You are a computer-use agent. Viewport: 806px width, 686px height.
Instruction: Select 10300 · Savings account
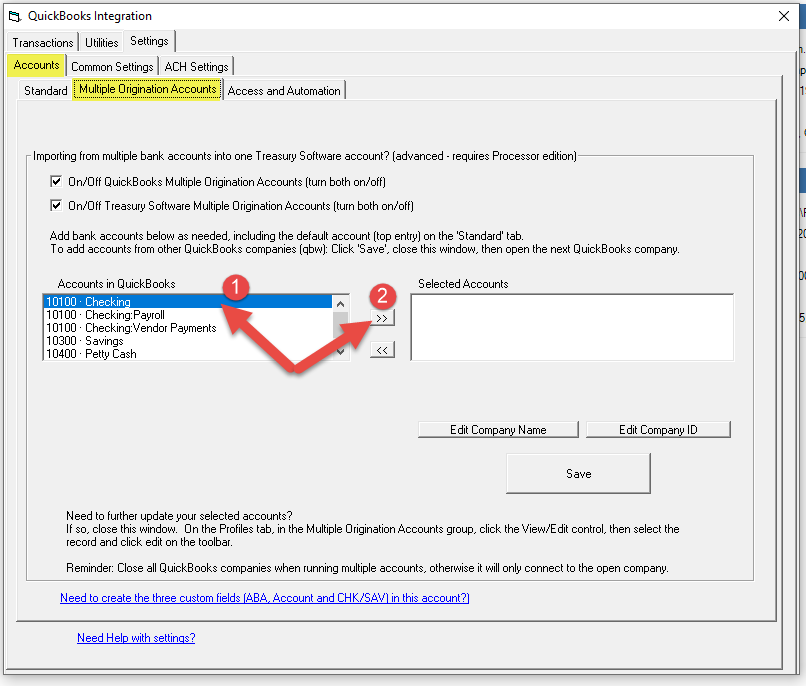[188, 341]
